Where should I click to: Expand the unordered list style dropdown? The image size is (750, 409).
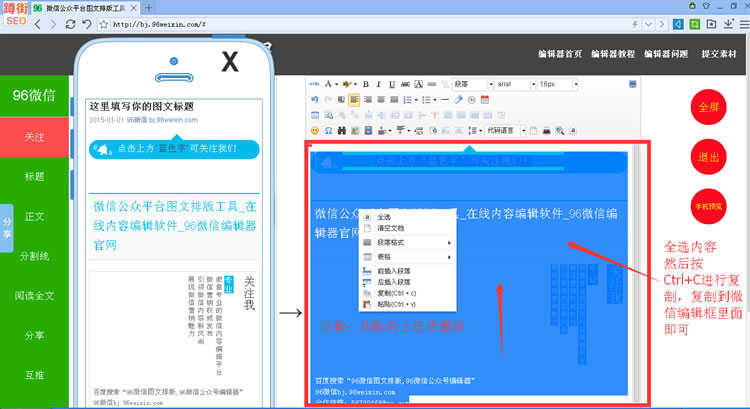pyautogui.click(x=434, y=100)
